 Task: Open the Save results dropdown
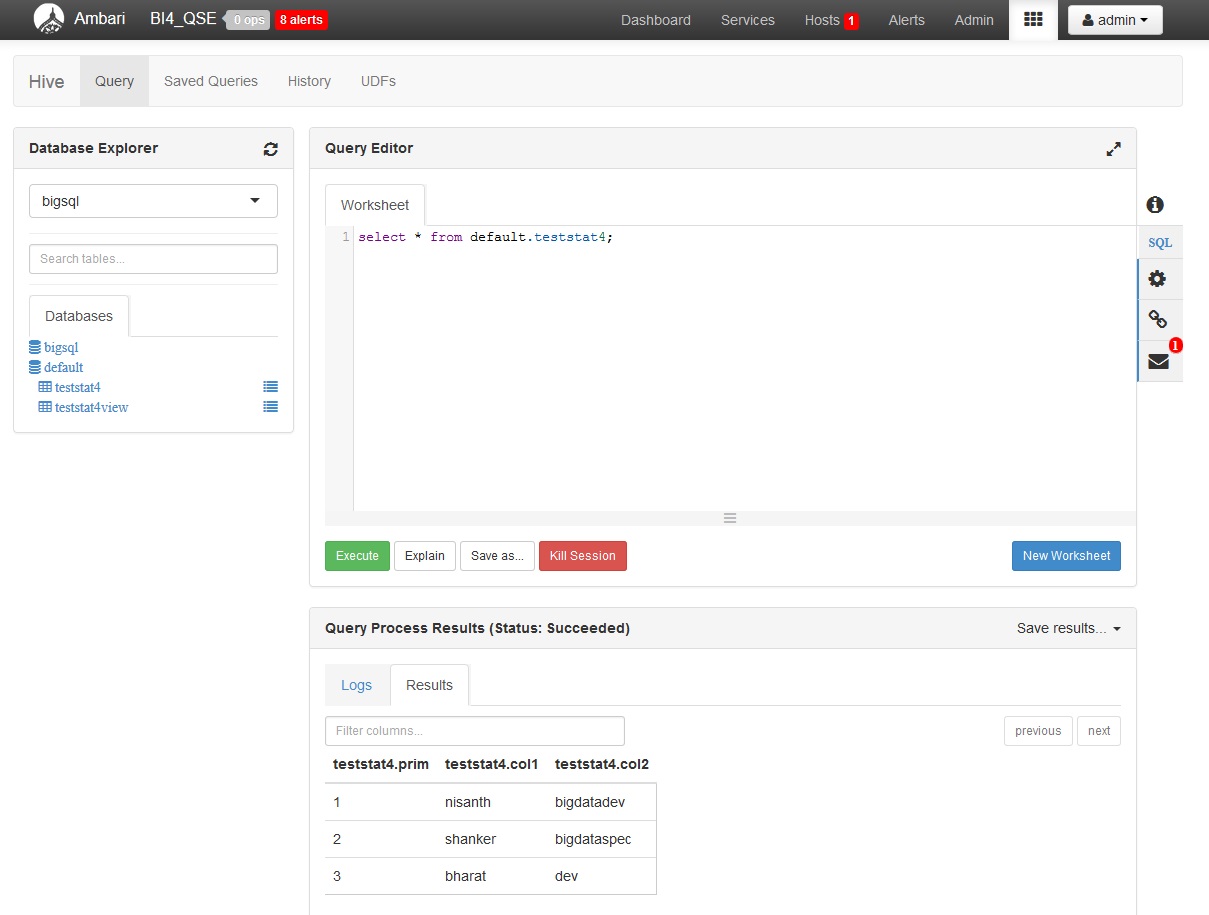point(1069,628)
